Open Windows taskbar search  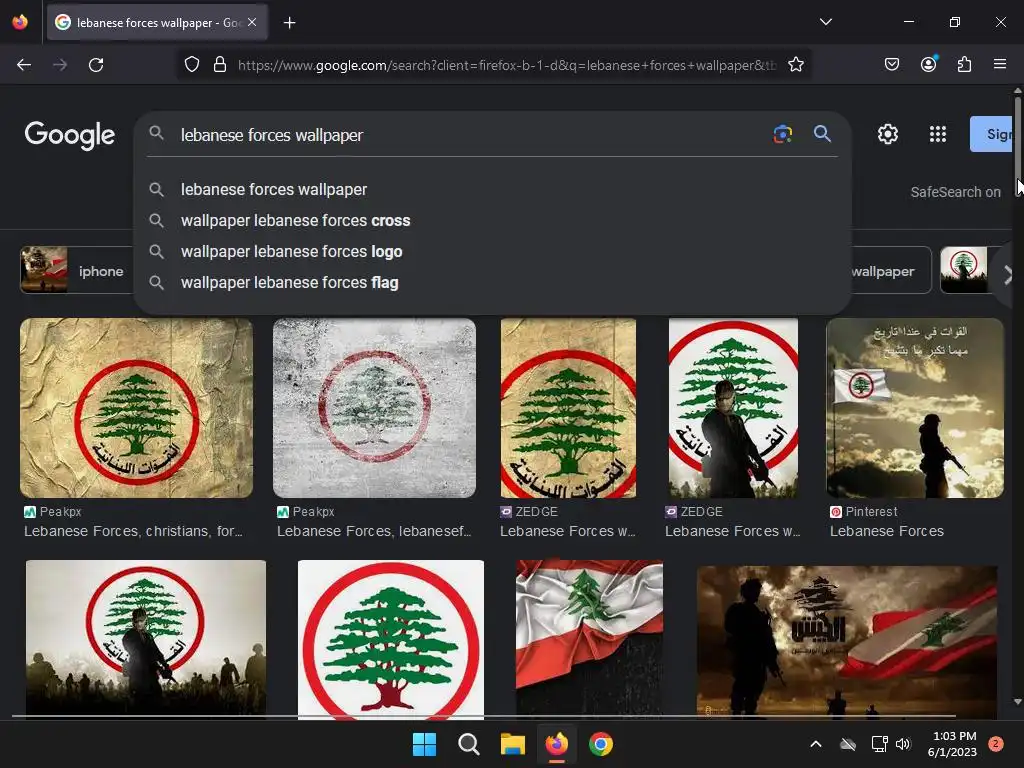tap(468, 744)
